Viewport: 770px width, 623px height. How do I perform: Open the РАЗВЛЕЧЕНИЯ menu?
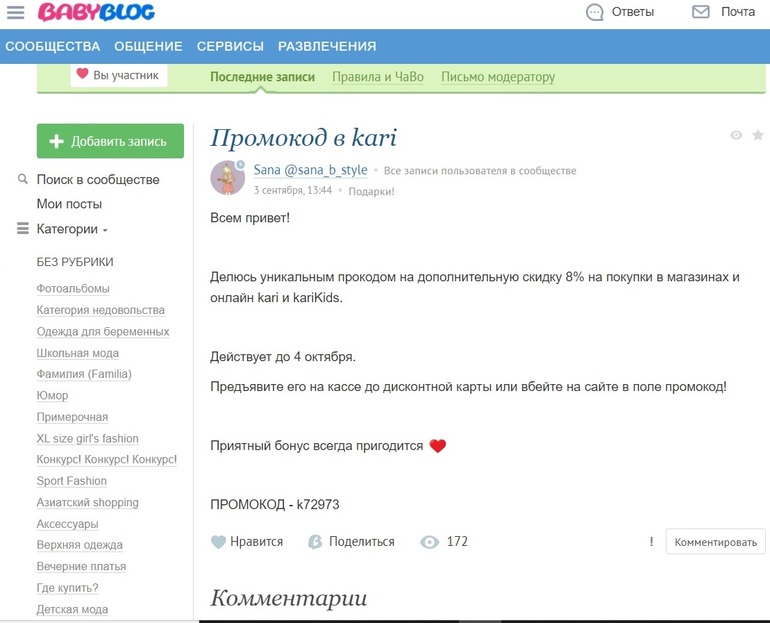coord(327,46)
